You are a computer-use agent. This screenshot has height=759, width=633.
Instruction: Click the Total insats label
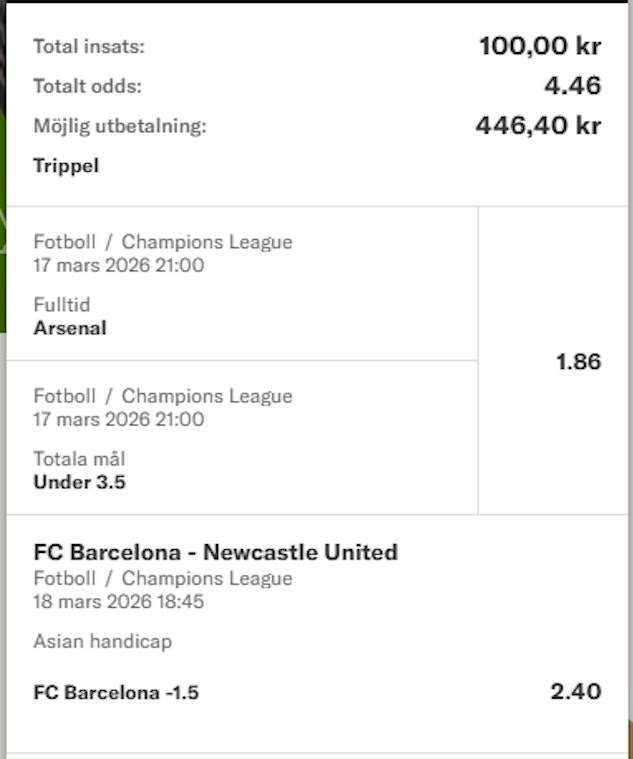[x=88, y=47]
